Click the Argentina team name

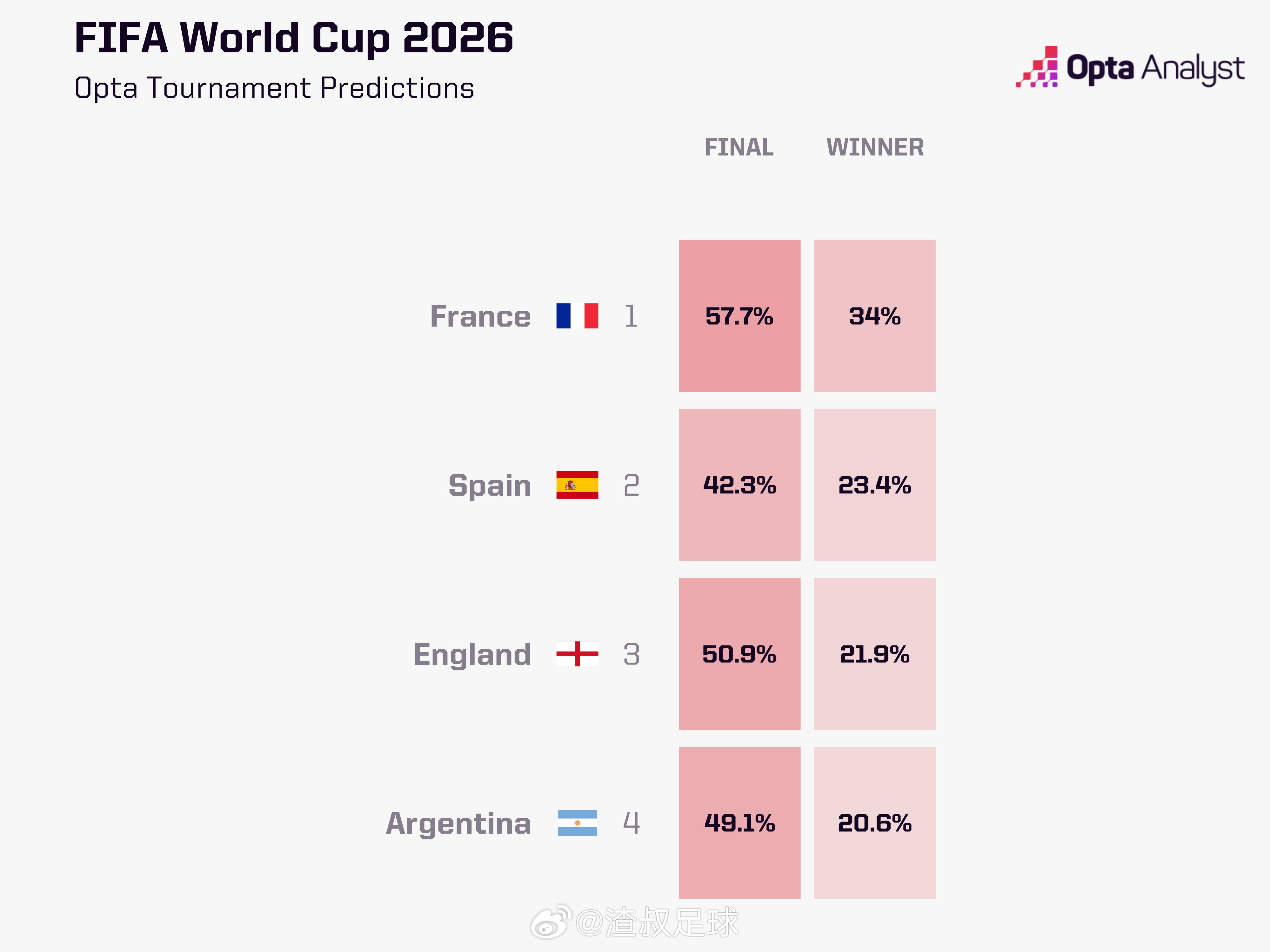[x=458, y=824]
